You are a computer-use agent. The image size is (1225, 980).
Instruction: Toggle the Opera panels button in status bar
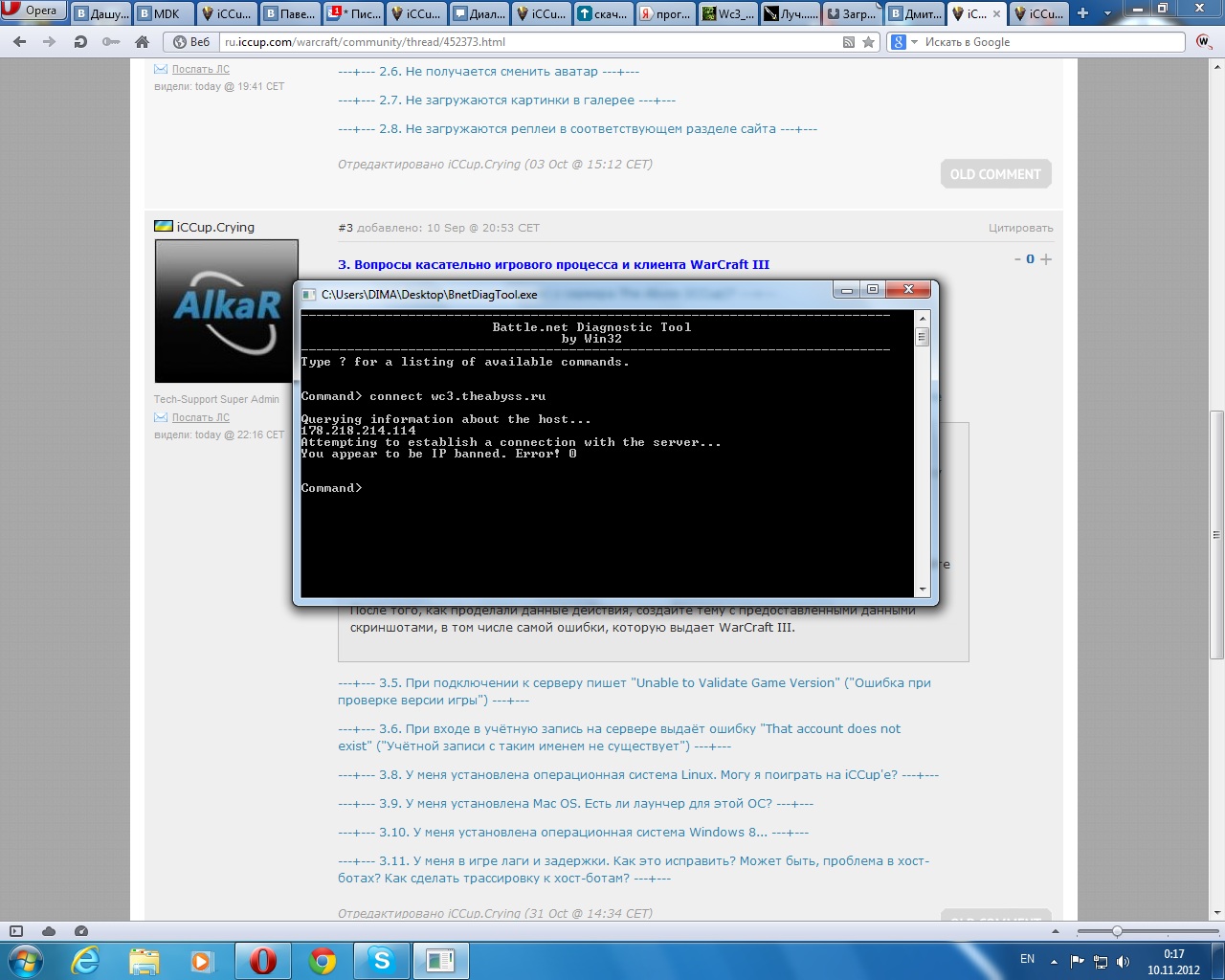[15, 931]
